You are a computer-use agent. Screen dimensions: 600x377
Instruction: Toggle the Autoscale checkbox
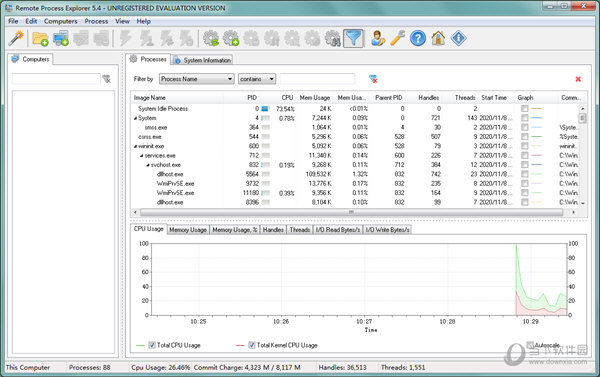530,345
